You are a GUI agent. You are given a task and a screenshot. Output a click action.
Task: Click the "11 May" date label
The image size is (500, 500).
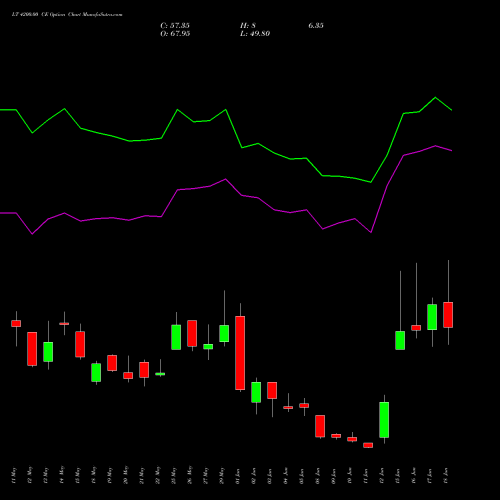14,475
